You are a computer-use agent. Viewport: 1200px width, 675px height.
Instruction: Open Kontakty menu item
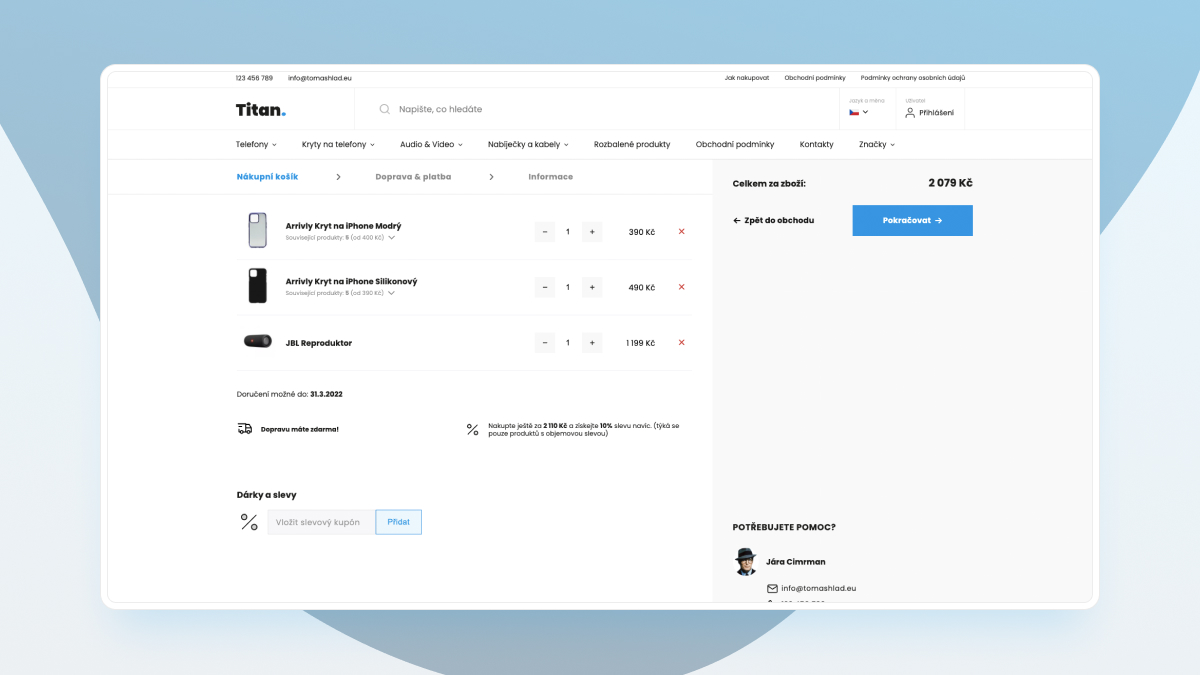click(817, 145)
